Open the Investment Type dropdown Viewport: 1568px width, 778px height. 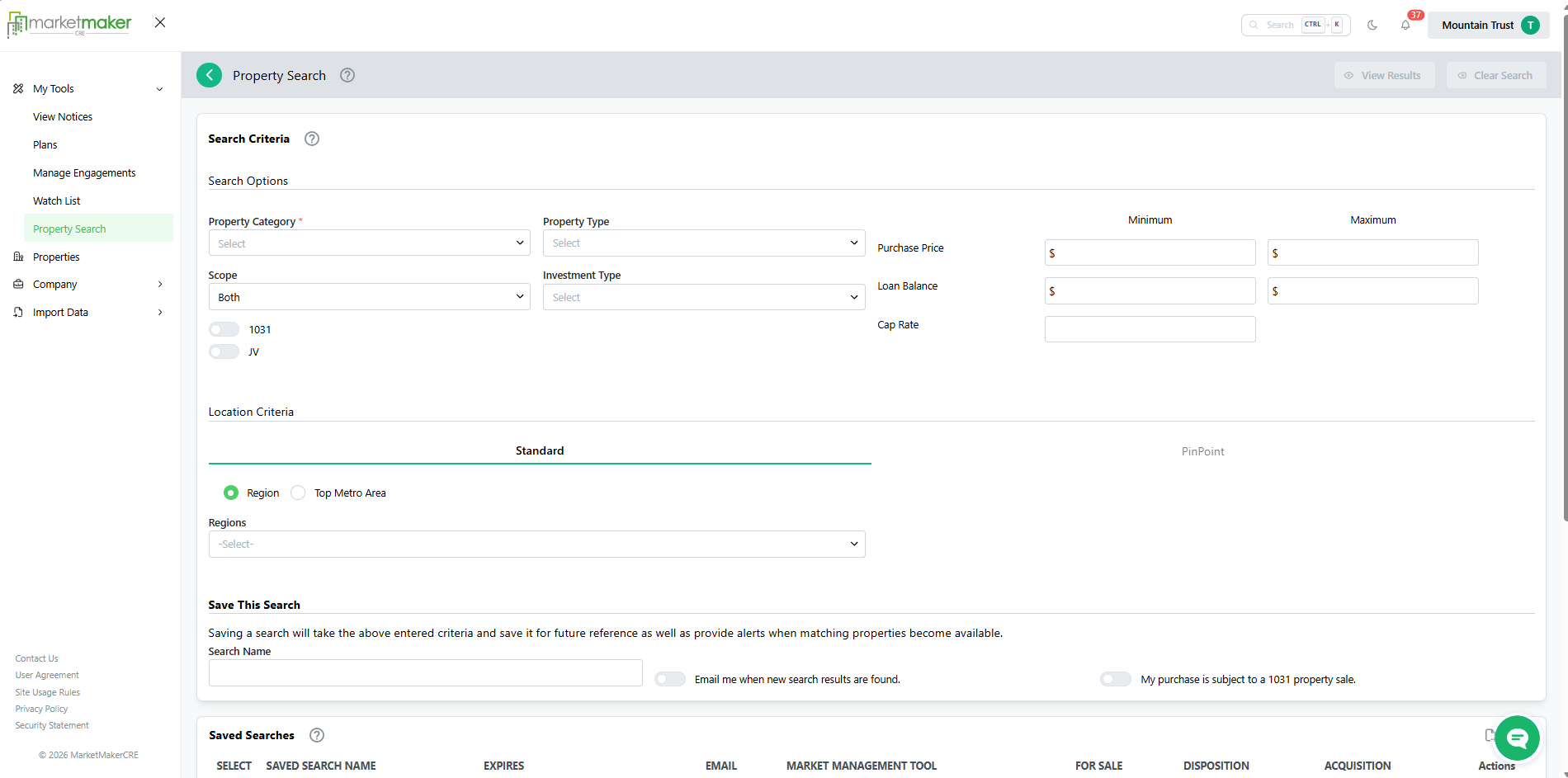703,297
